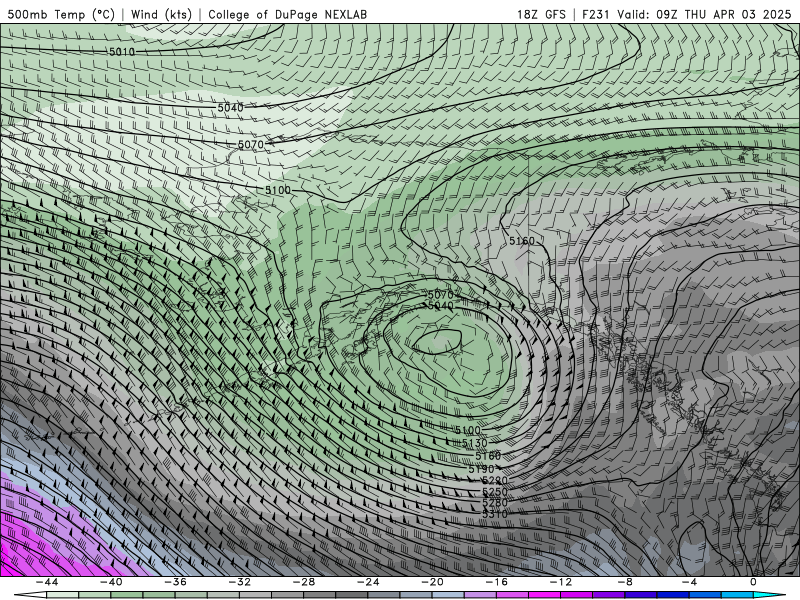Click the 5310 height contour label
Image resolution: width=800 pixels, height=600 pixels.
pyautogui.click(x=494, y=514)
